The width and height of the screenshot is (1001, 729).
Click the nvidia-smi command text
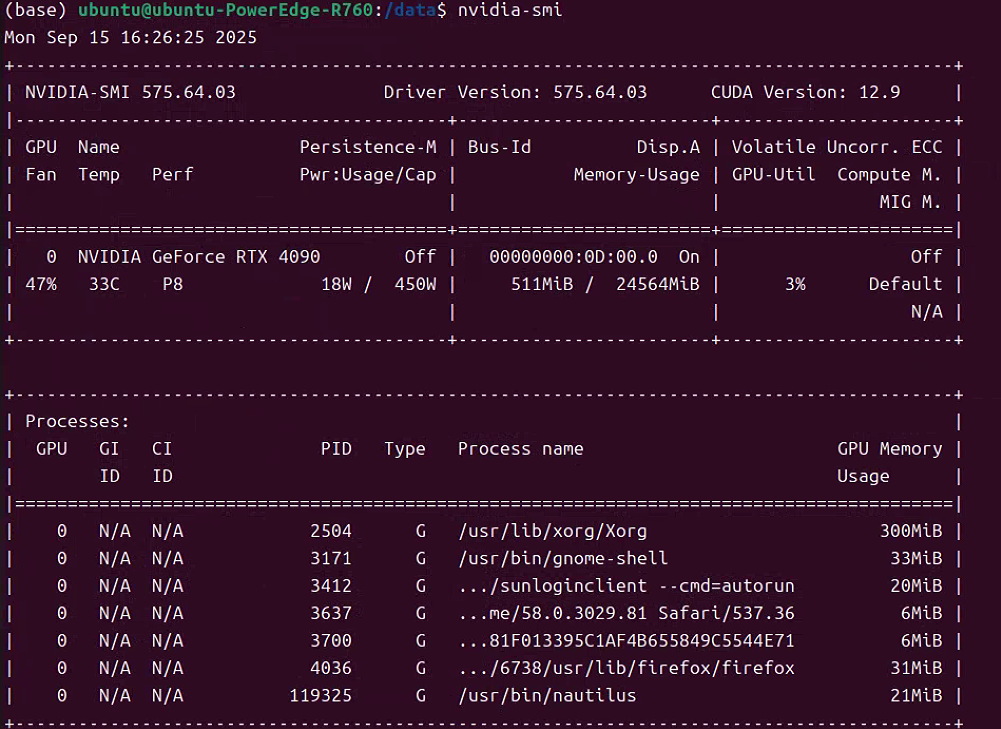pos(509,10)
